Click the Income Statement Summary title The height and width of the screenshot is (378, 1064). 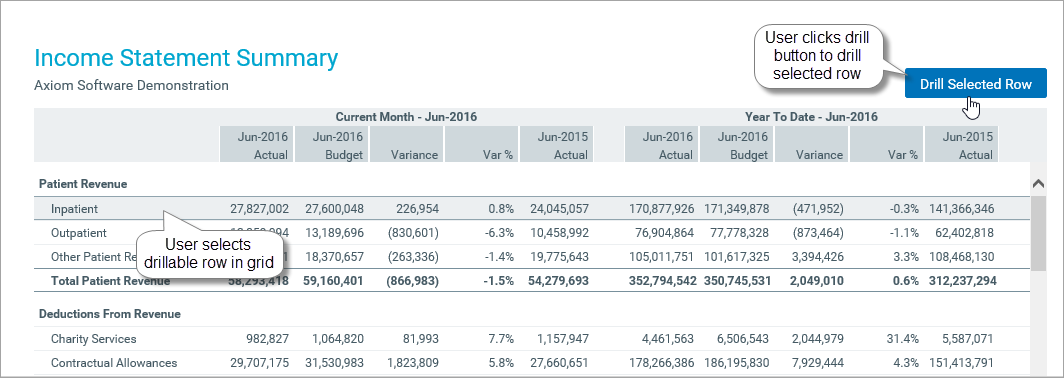coord(185,58)
